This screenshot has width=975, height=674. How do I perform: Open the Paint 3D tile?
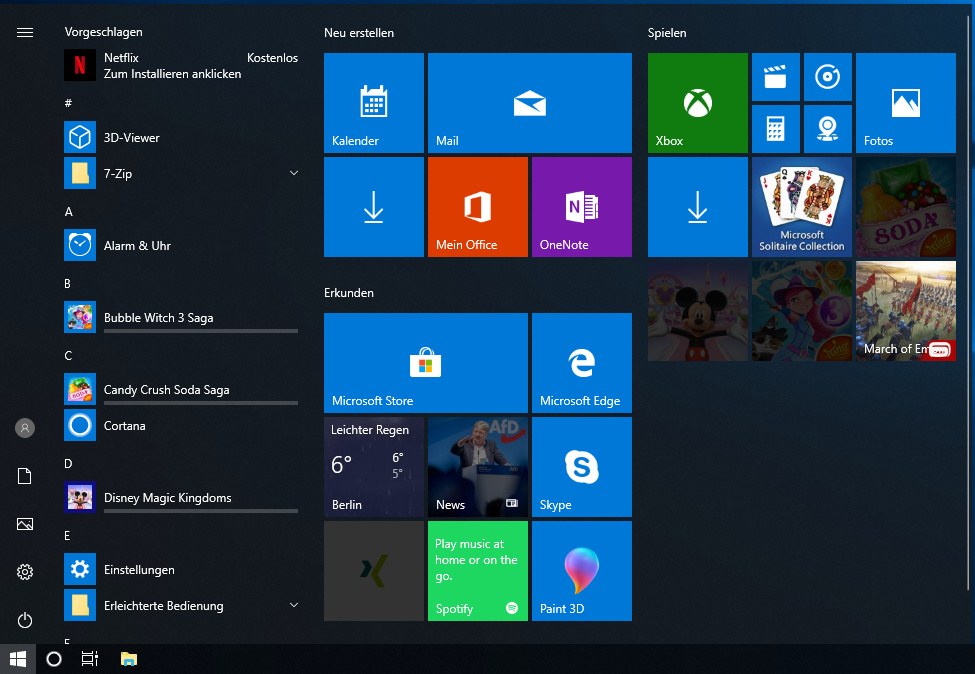coord(581,571)
